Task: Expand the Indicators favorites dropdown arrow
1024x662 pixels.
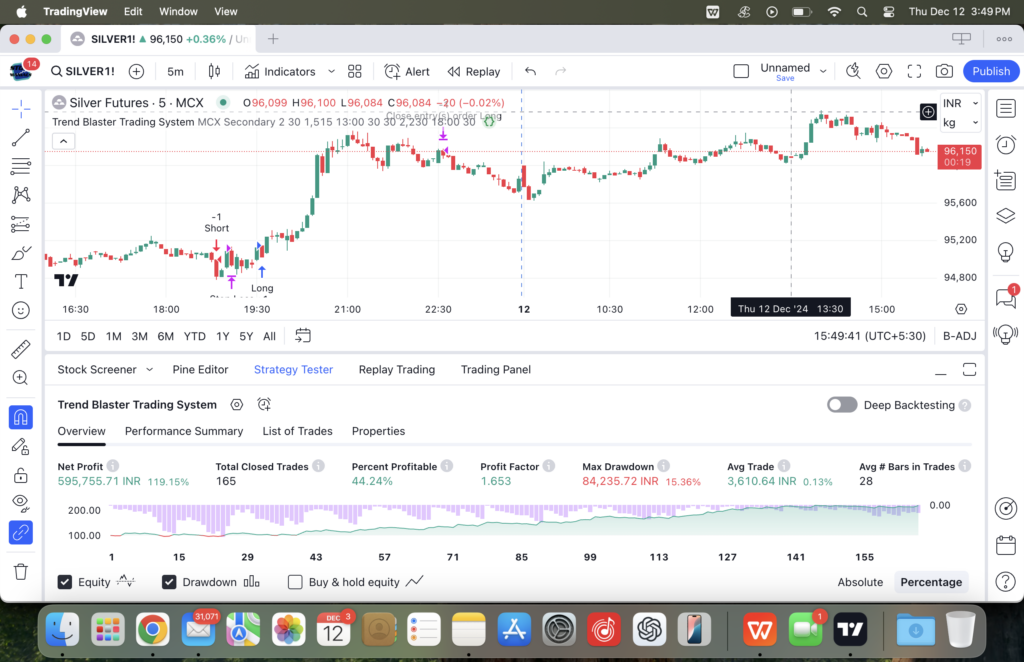Action: coord(331,71)
